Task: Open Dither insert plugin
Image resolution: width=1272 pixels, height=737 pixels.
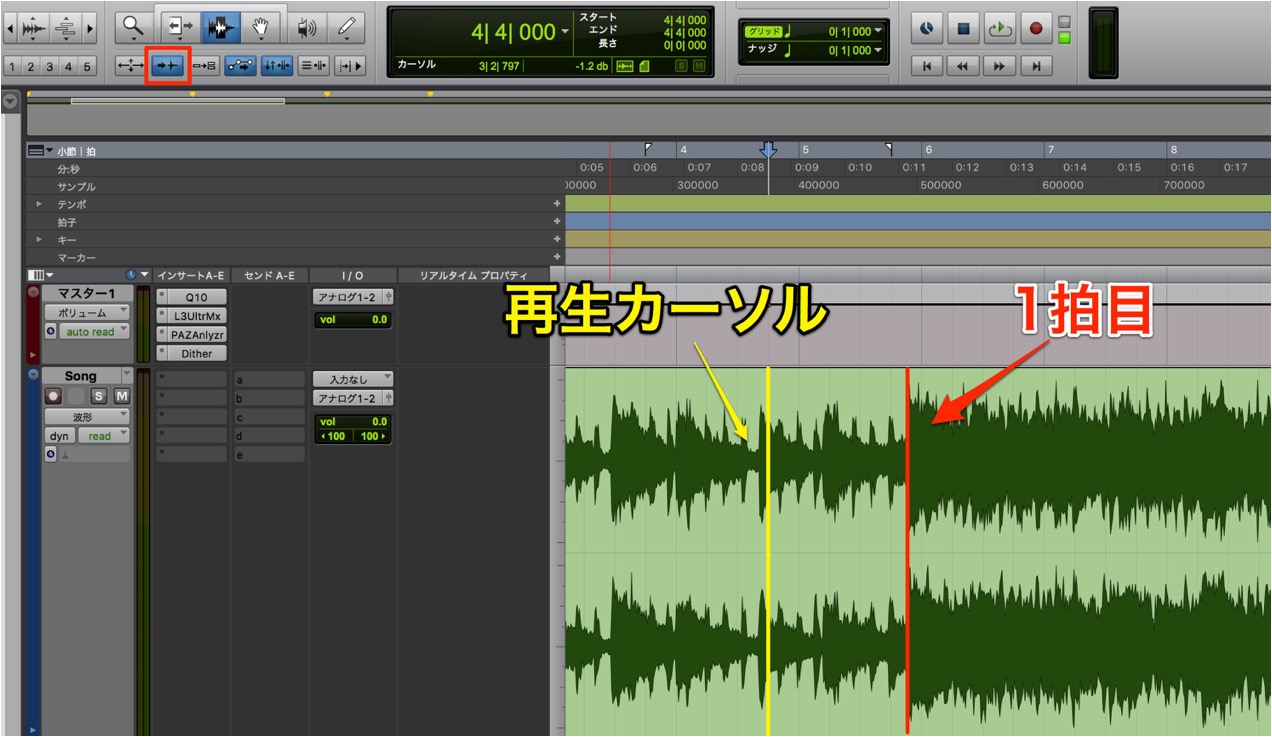Action: (x=197, y=354)
